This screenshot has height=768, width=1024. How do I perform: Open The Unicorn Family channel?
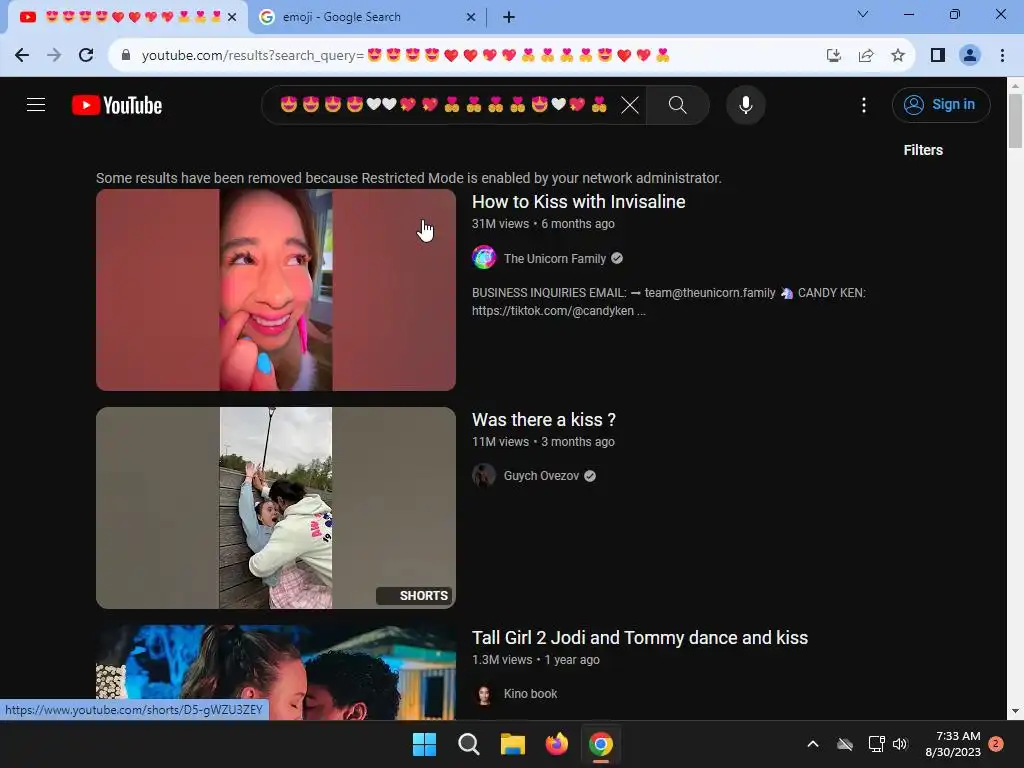pos(554,259)
